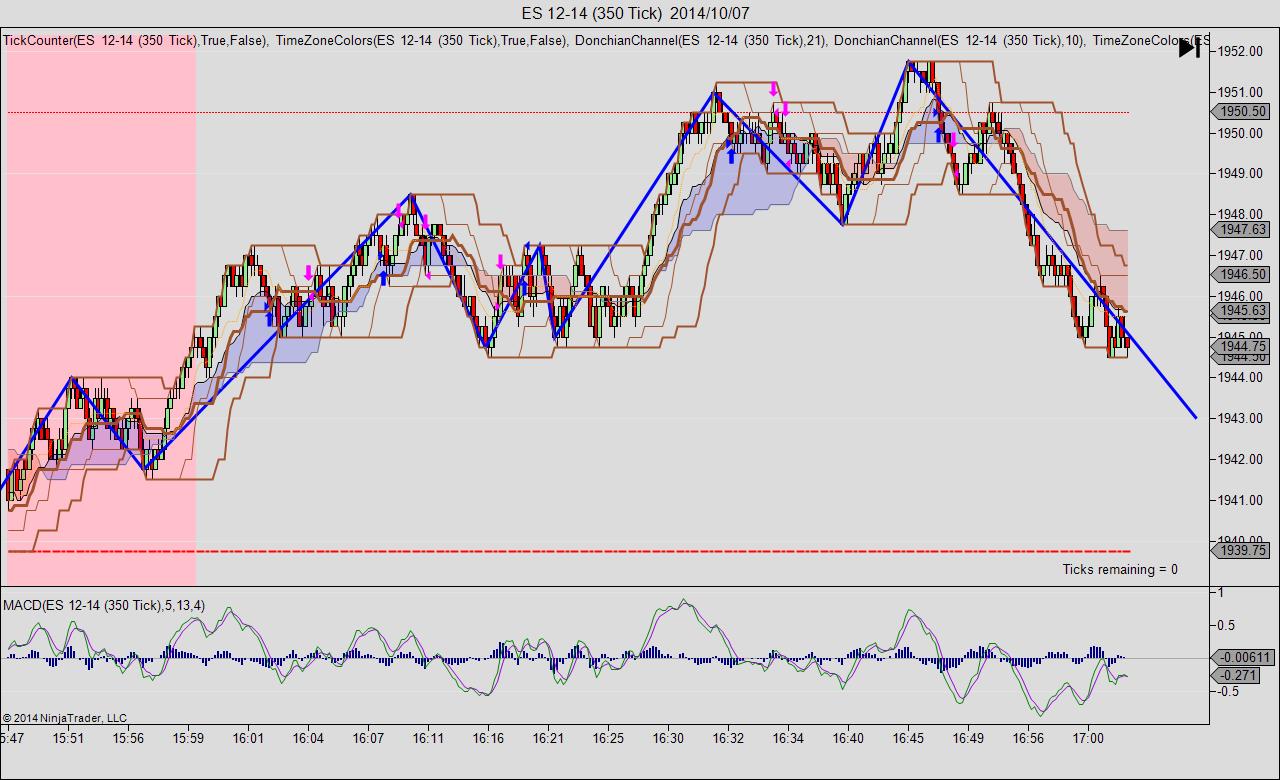1280x780 pixels.
Task: Click the 16:01 time axis label
Action: click(x=248, y=738)
